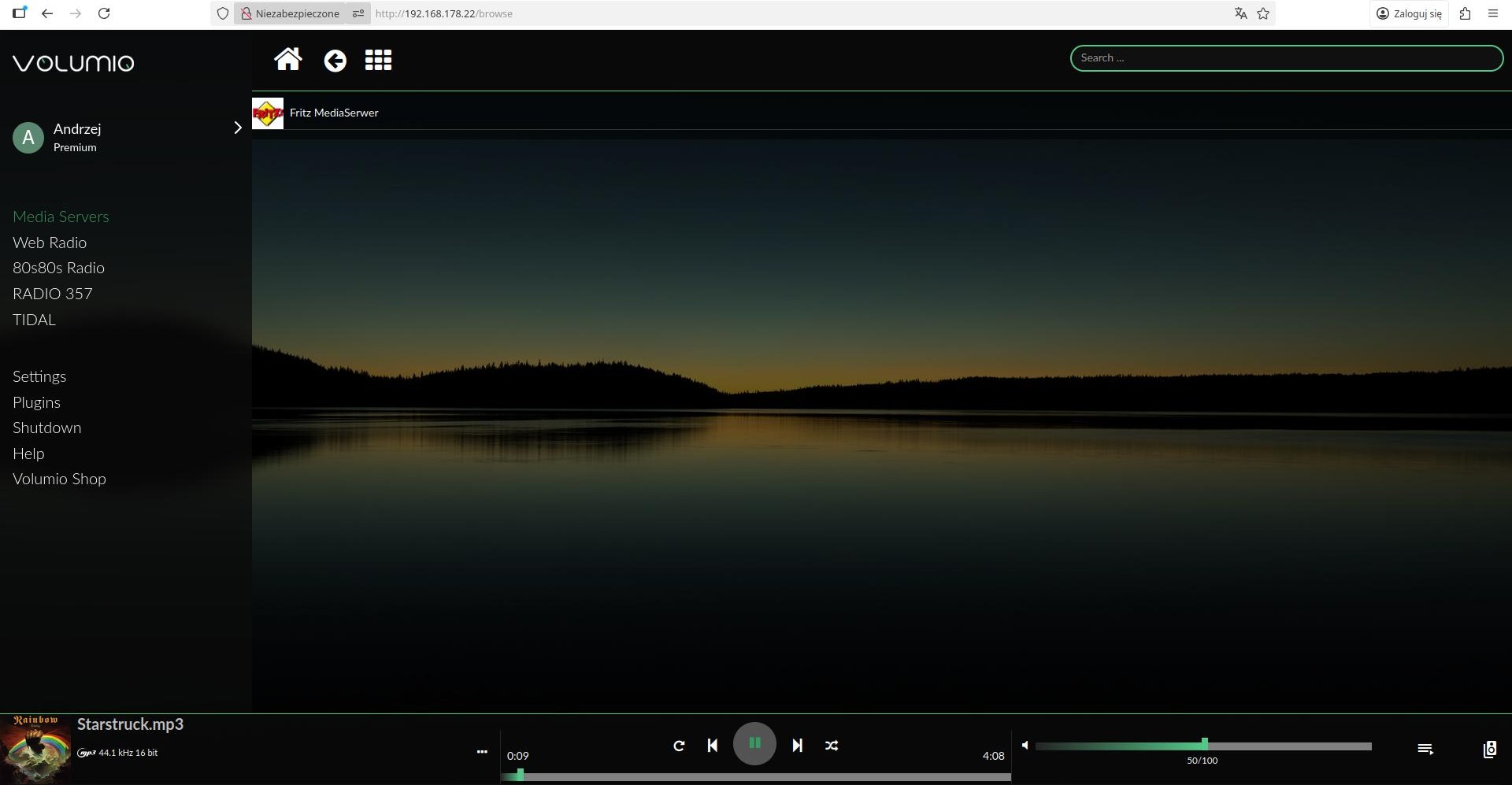Toggle shuffle playback mode

pos(832,745)
